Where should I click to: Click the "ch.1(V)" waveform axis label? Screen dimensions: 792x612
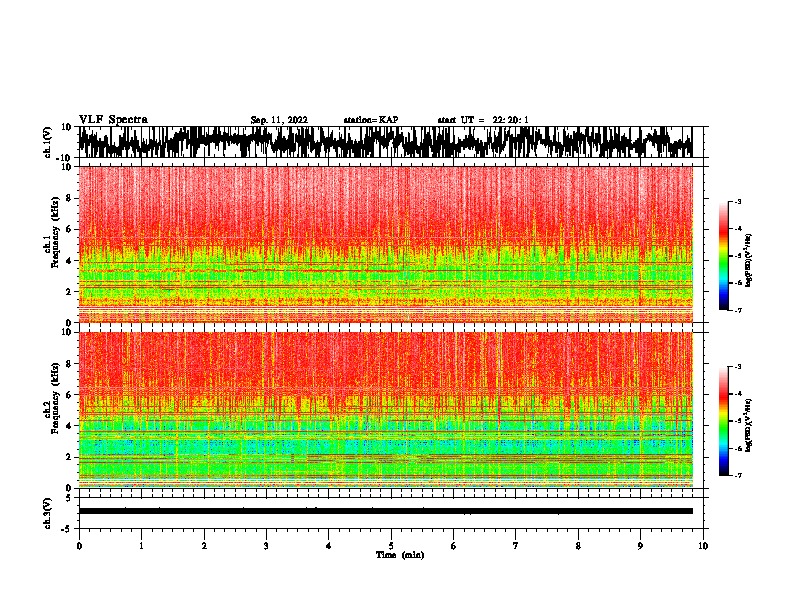coord(48,142)
